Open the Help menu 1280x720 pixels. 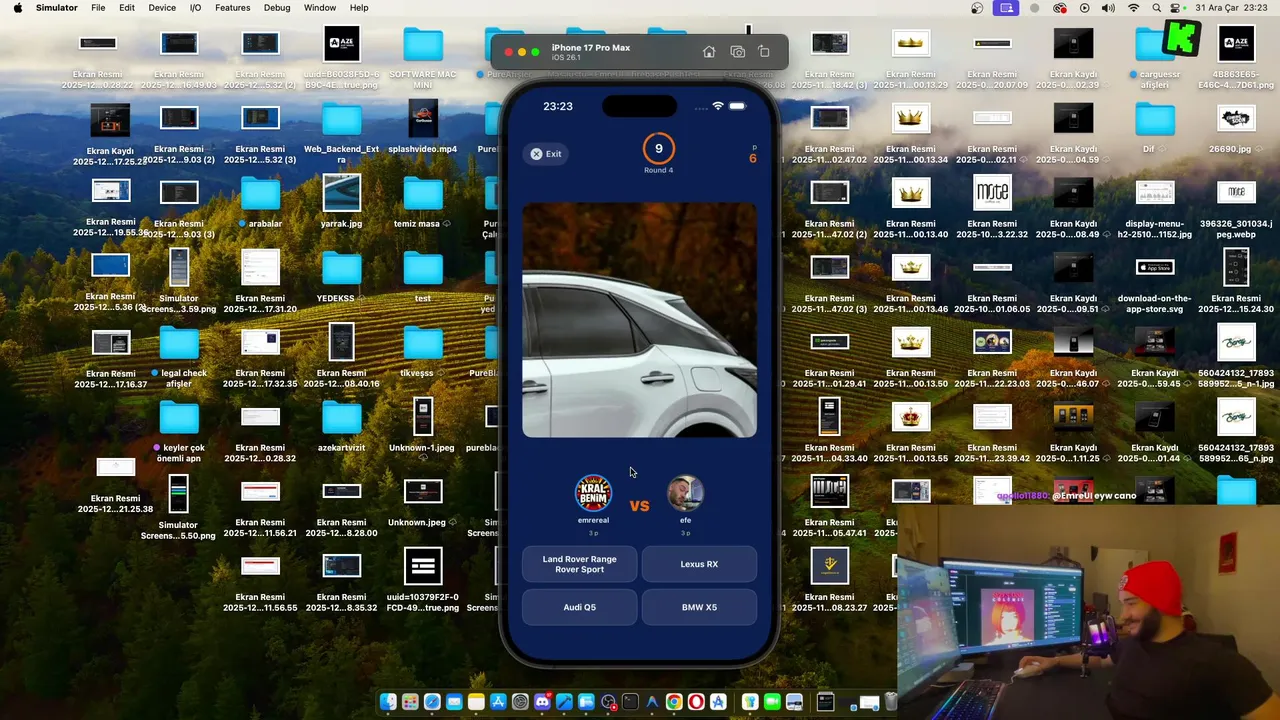(359, 8)
